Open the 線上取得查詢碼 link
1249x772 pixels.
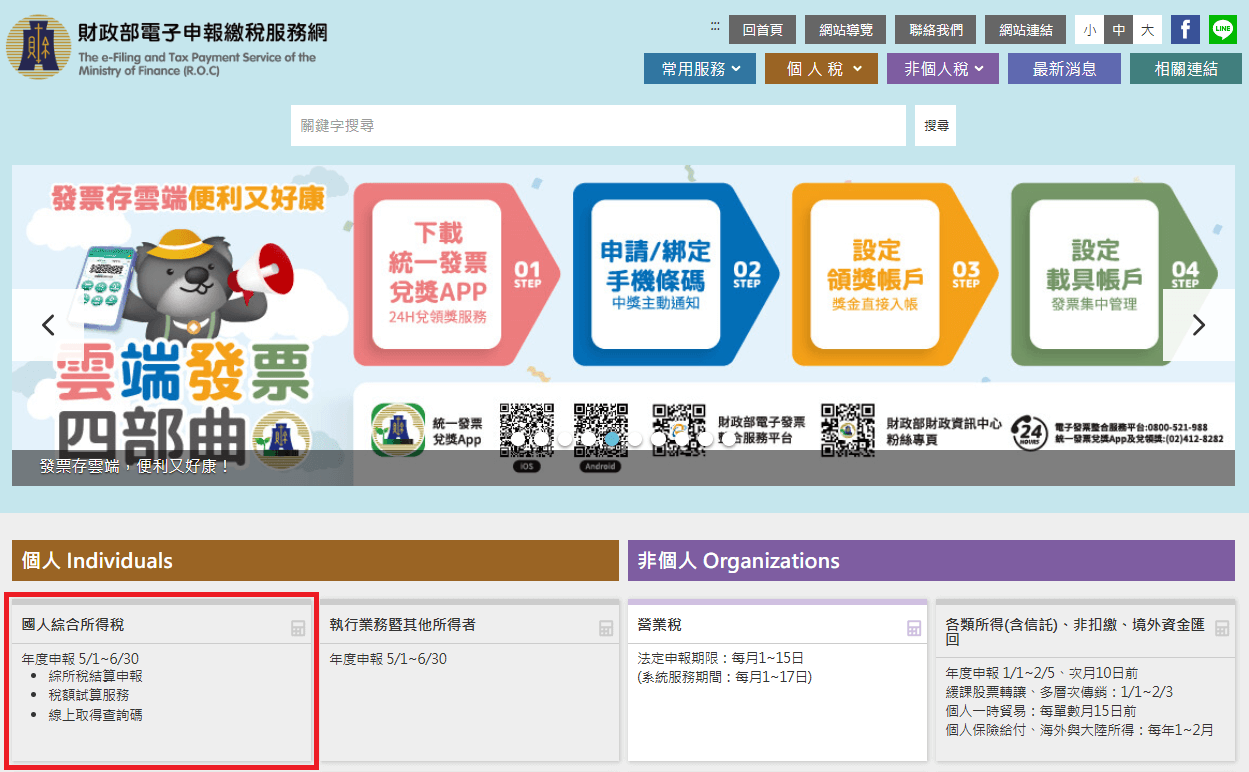click(x=95, y=715)
